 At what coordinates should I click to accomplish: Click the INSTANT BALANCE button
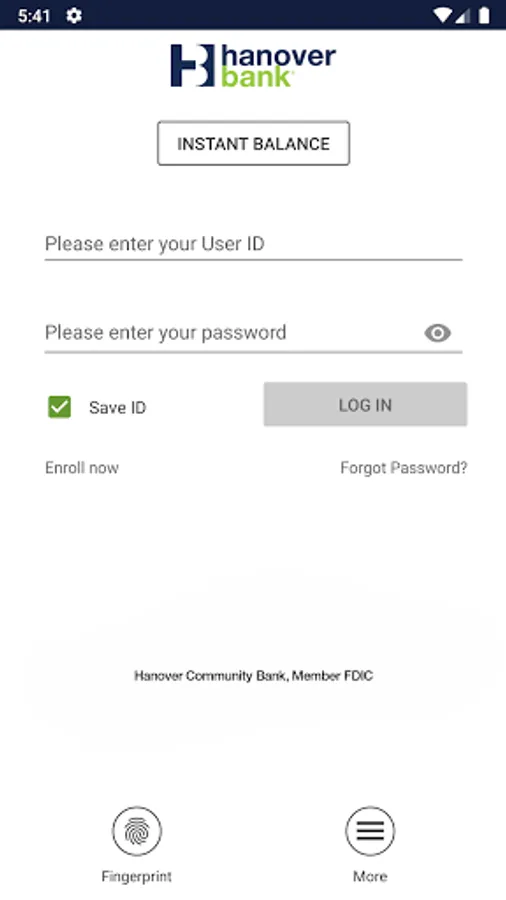tap(254, 143)
